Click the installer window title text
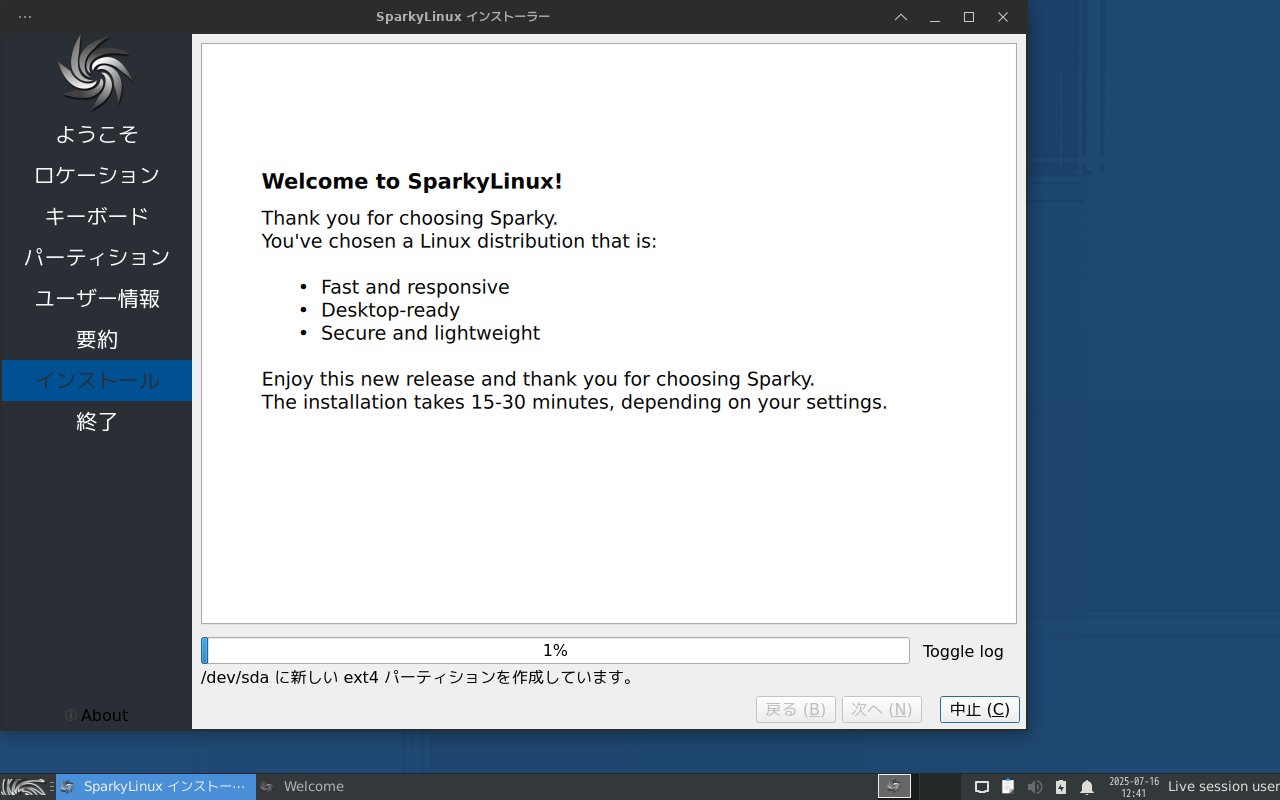This screenshot has width=1280, height=800. coord(463,17)
